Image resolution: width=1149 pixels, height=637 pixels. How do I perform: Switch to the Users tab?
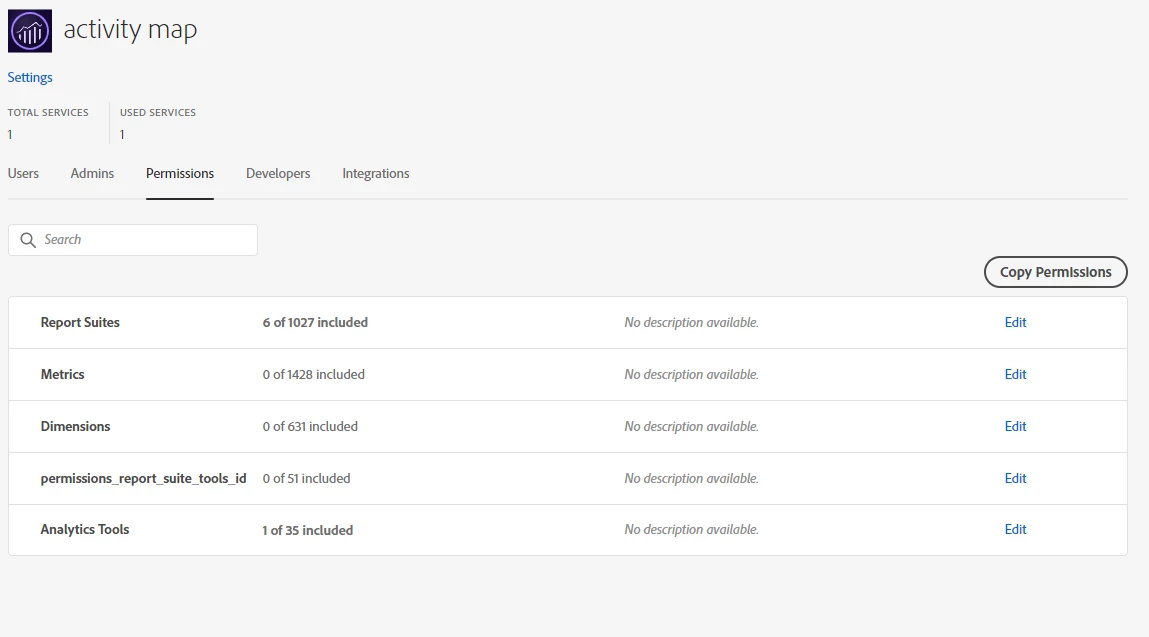coord(23,174)
